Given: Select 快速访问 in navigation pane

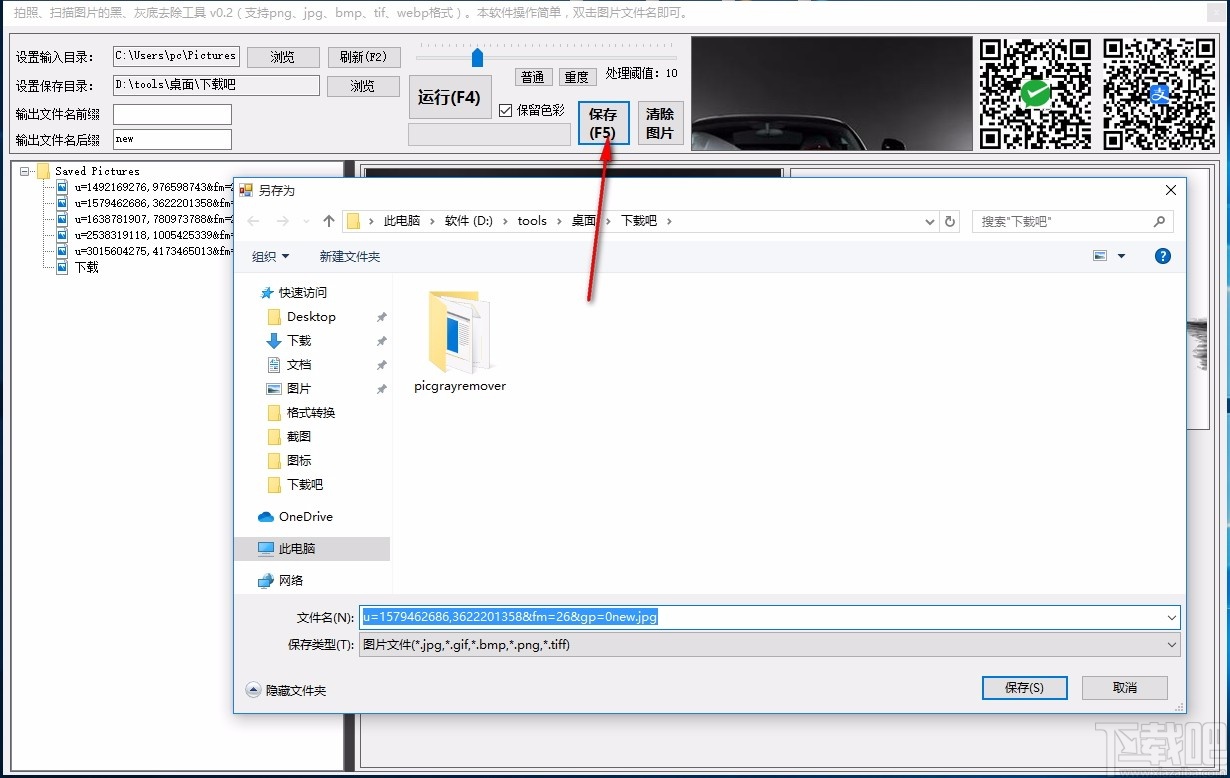Looking at the screenshot, I should click(x=302, y=292).
